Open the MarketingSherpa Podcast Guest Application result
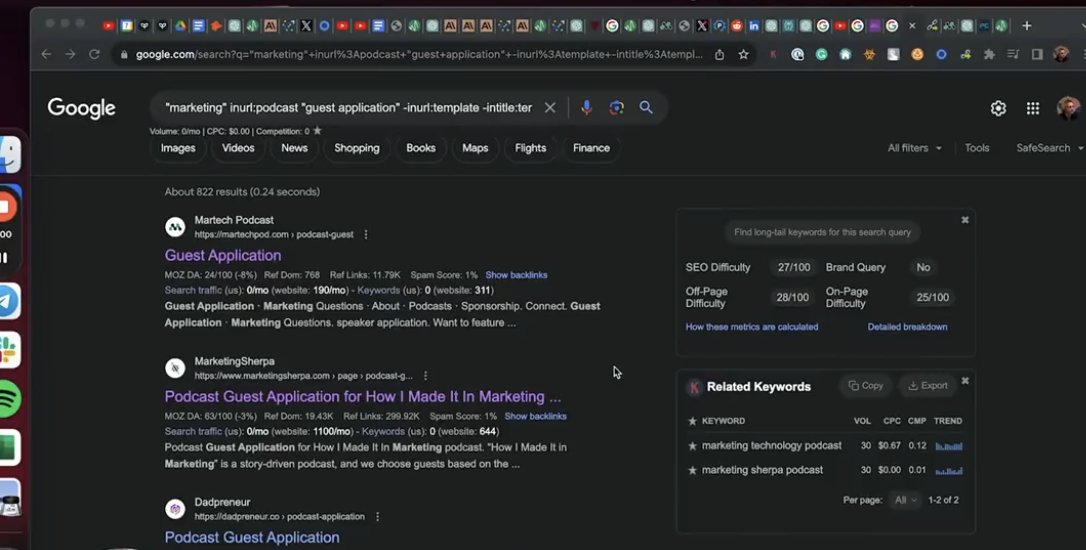The width and height of the screenshot is (1086, 550). [363, 397]
